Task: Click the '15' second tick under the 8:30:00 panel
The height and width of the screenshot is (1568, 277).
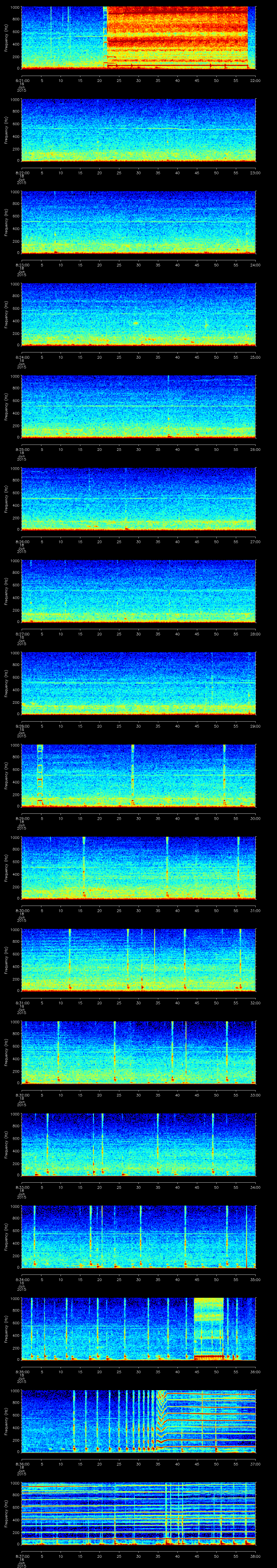Action: tap(80, 910)
